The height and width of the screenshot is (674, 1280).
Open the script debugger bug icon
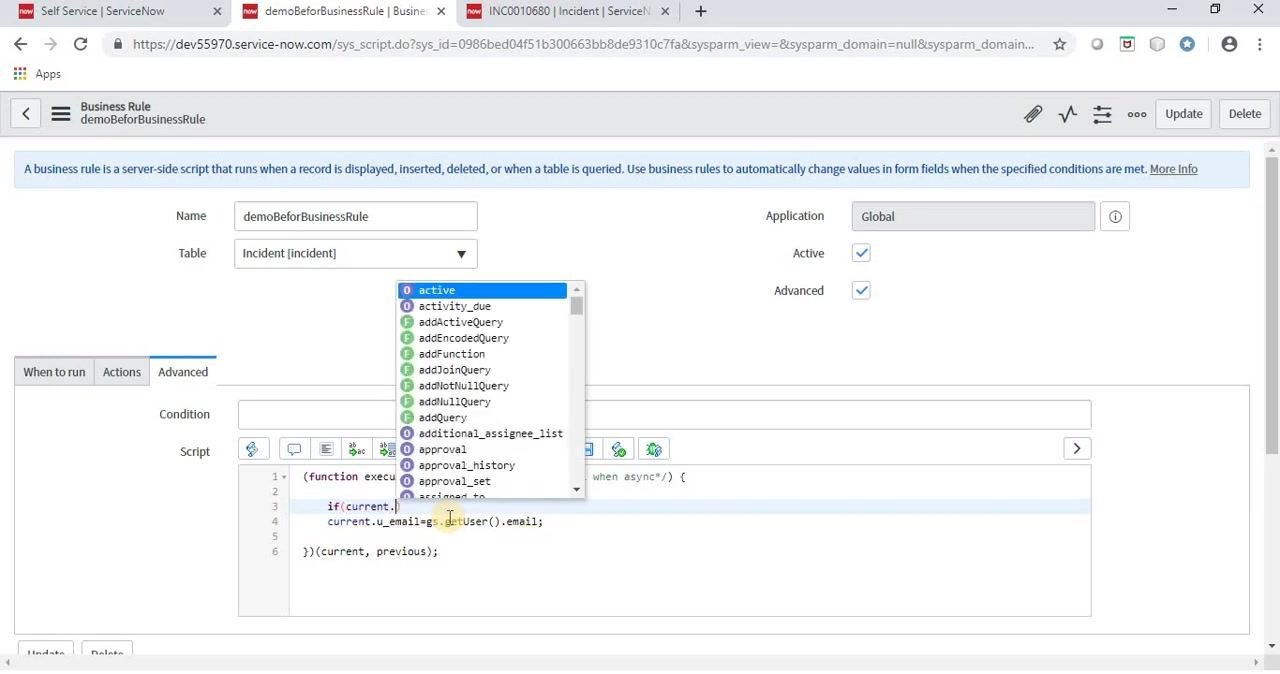654,450
